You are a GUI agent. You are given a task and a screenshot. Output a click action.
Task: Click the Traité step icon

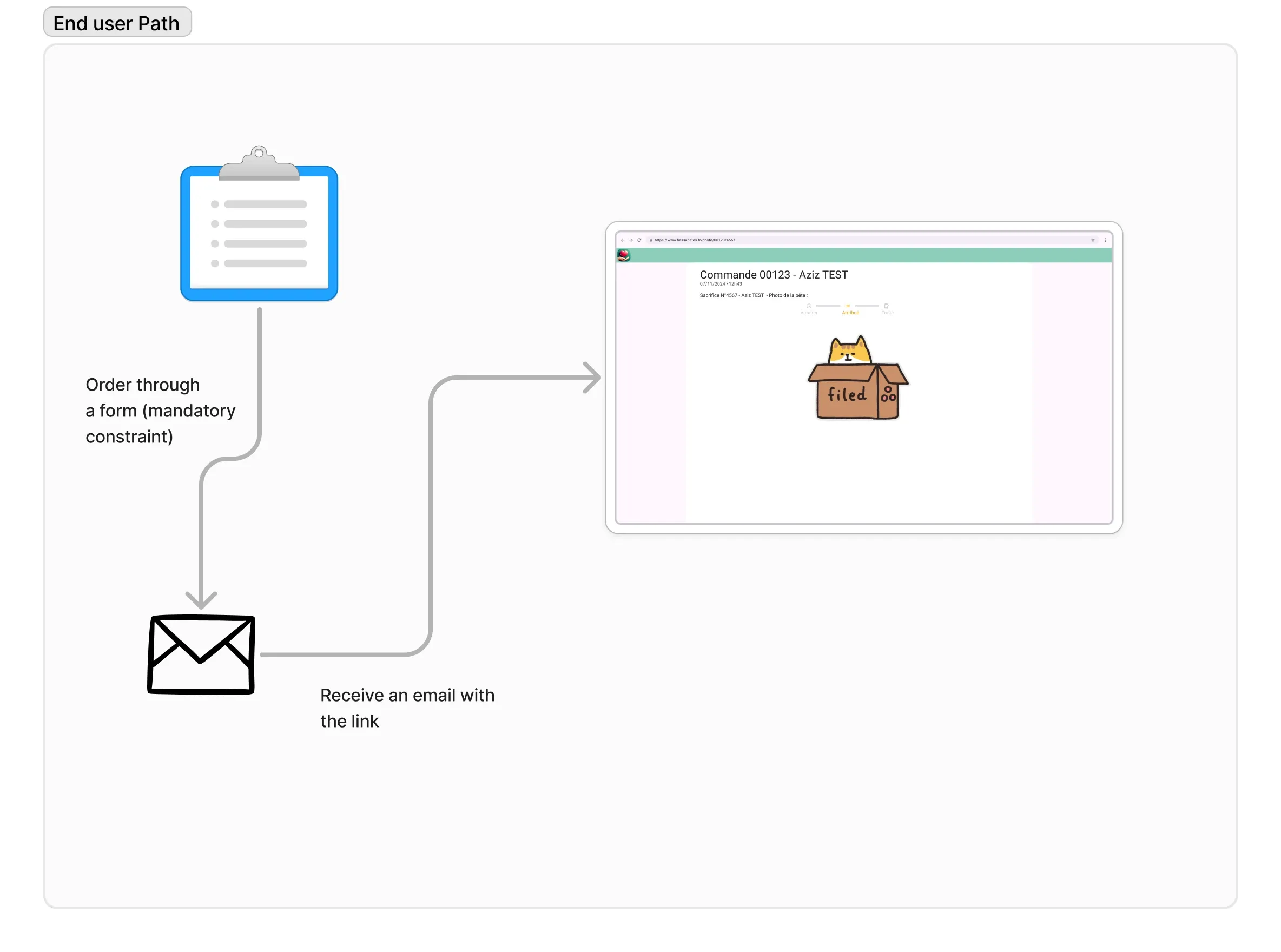[886, 306]
